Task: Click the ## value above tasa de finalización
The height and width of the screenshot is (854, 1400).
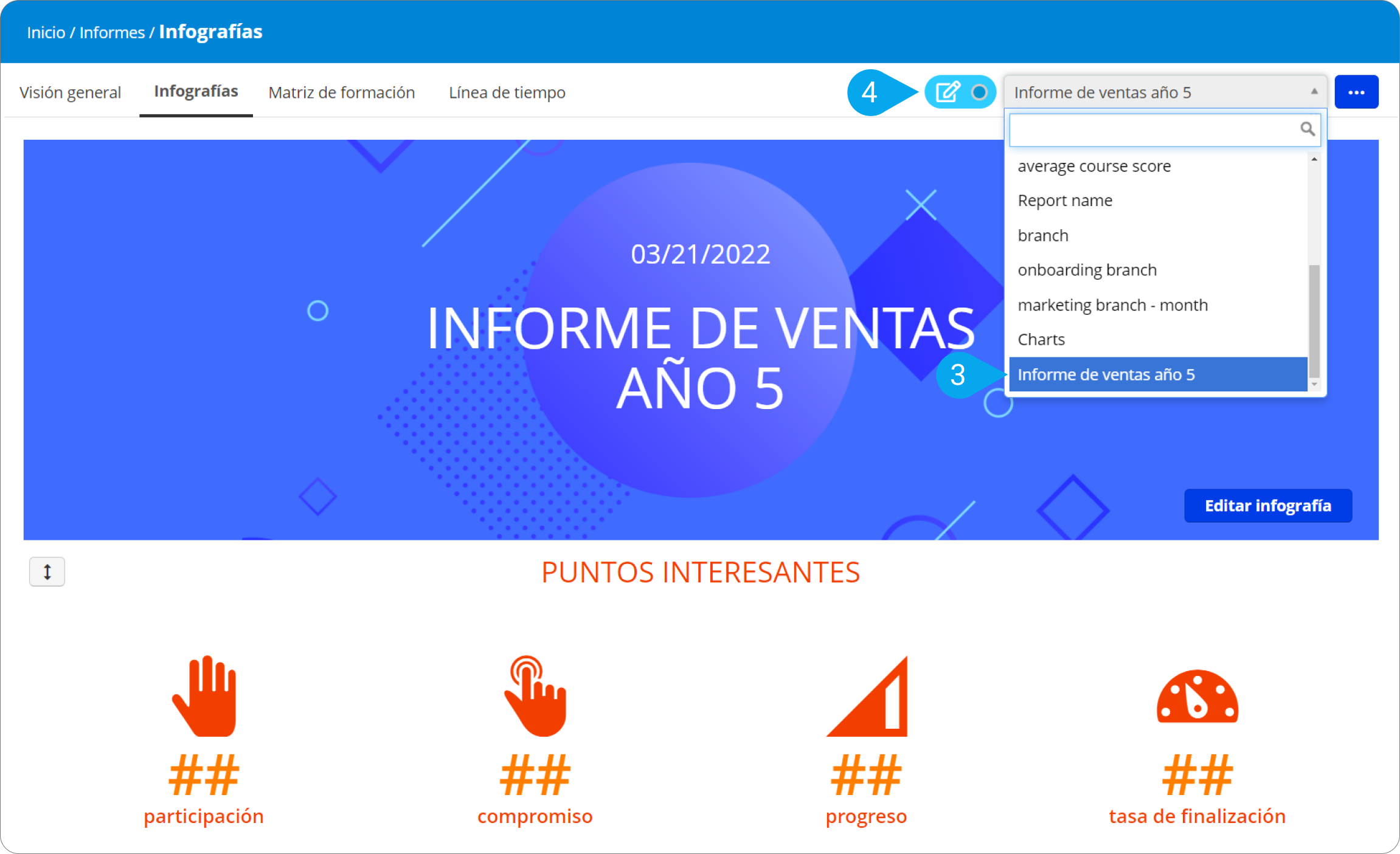Action: 1197,775
